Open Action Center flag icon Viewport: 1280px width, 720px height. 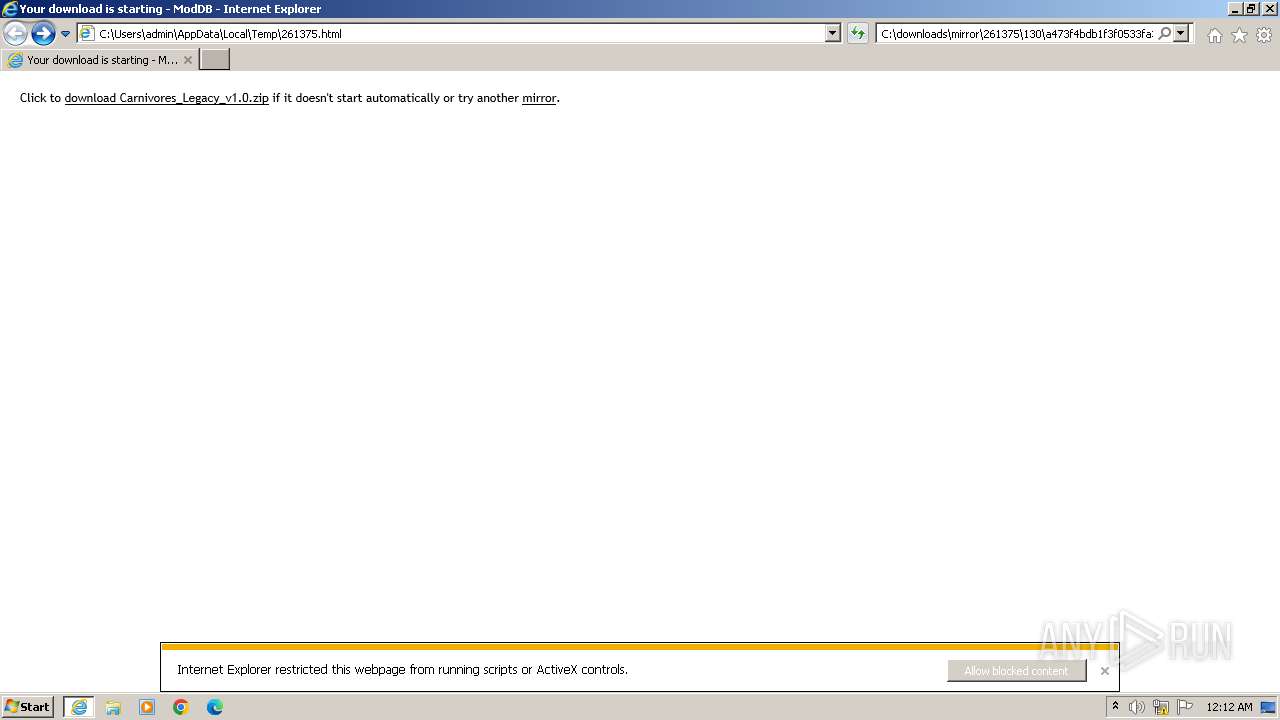click(x=1185, y=707)
